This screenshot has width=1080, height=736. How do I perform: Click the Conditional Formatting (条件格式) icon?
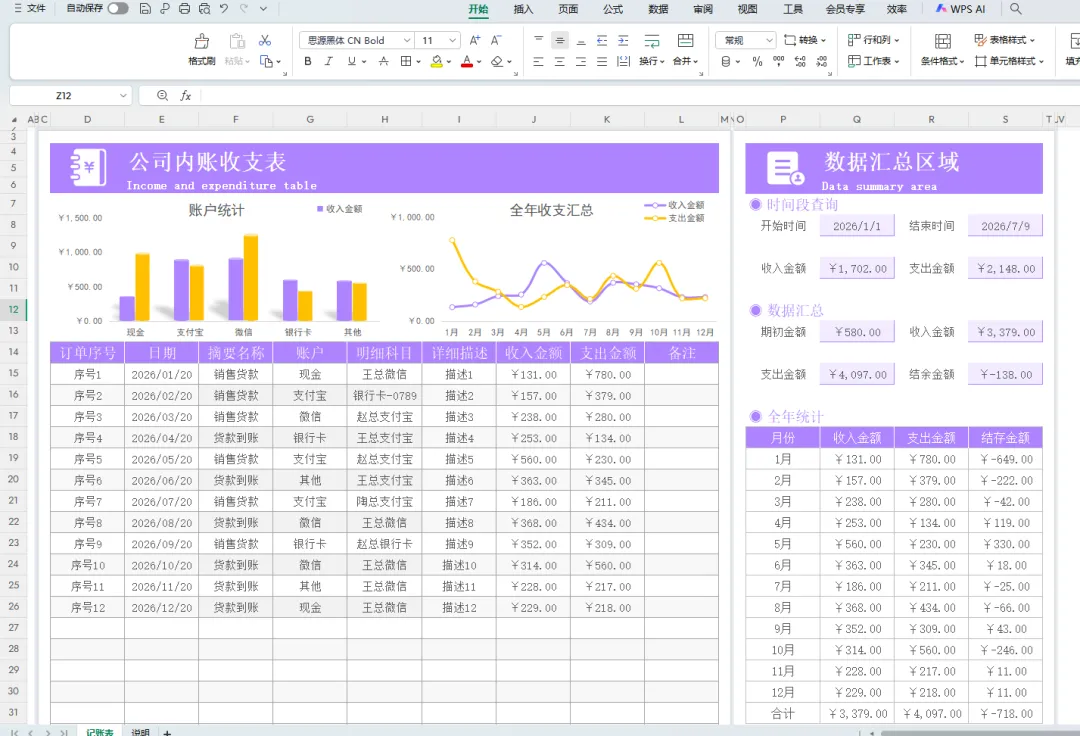(x=943, y=41)
